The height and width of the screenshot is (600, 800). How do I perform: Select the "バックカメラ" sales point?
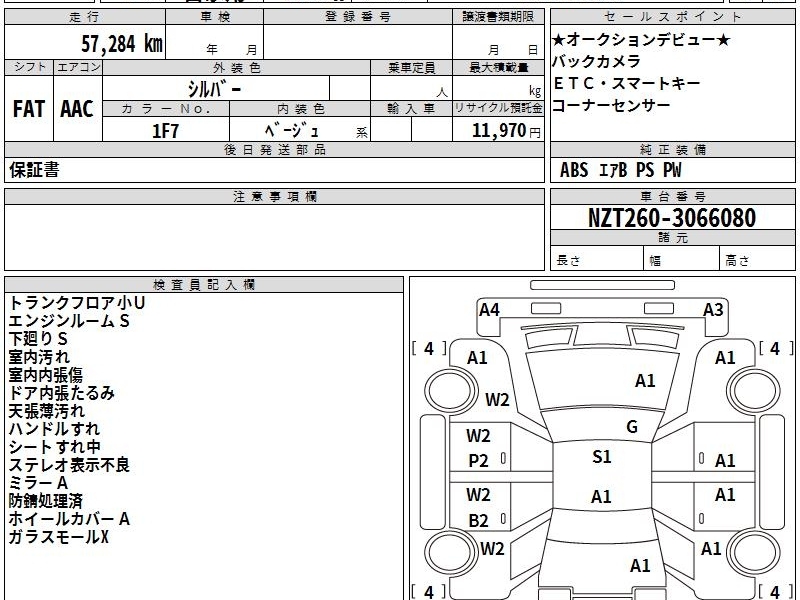pos(596,61)
